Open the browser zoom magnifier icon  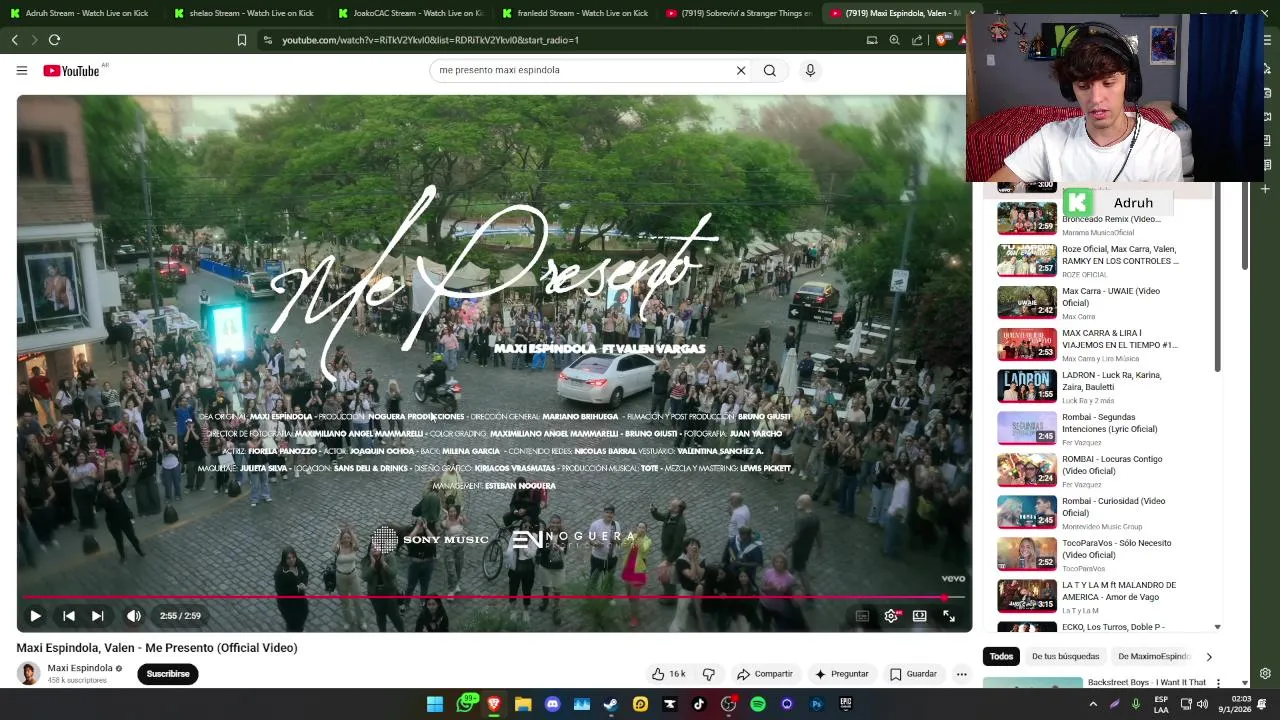point(895,40)
